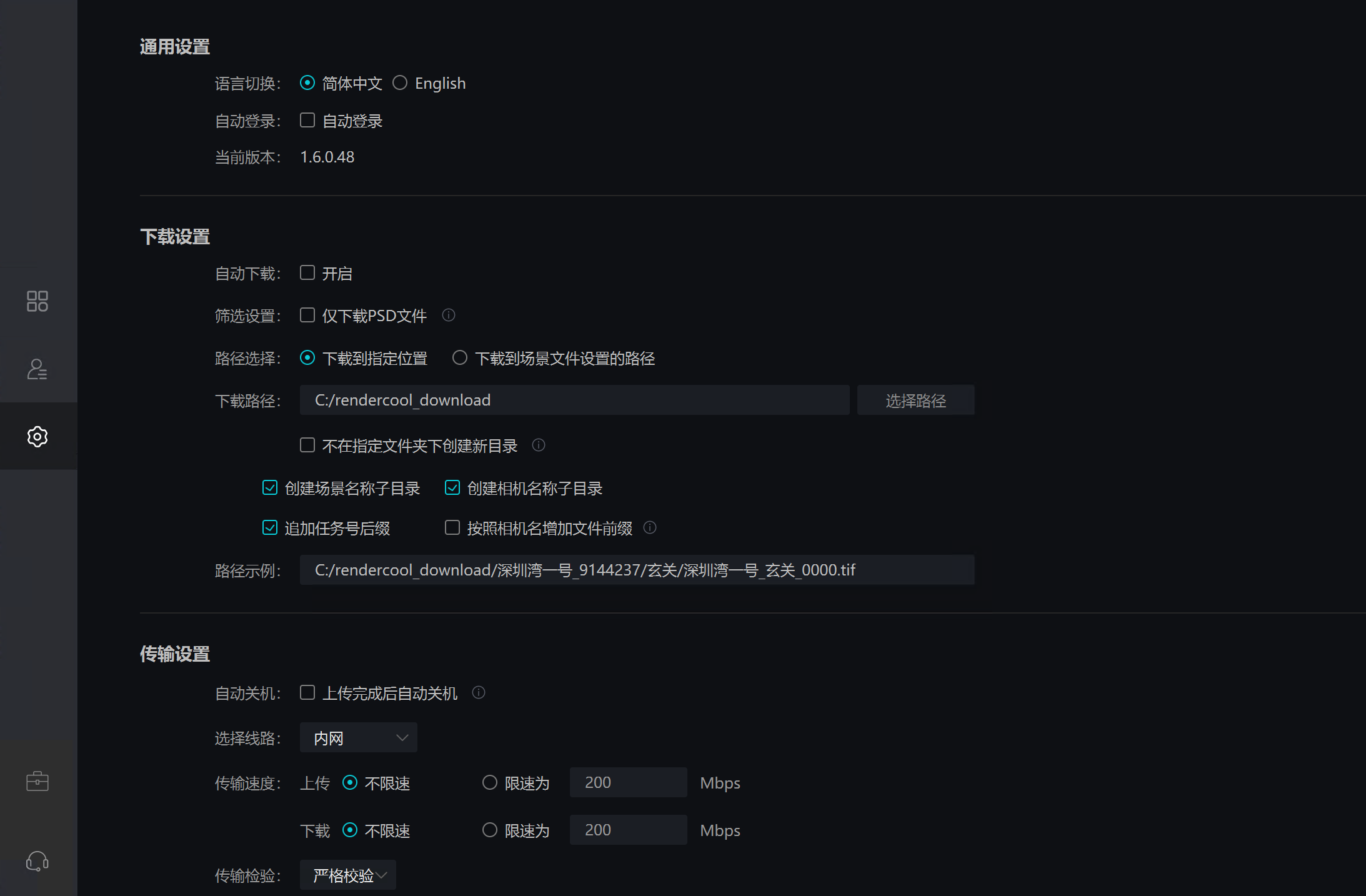Image resolution: width=1366 pixels, height=896 pixels.
Task: Click the download path input field
Action: [x=574, y=400]
